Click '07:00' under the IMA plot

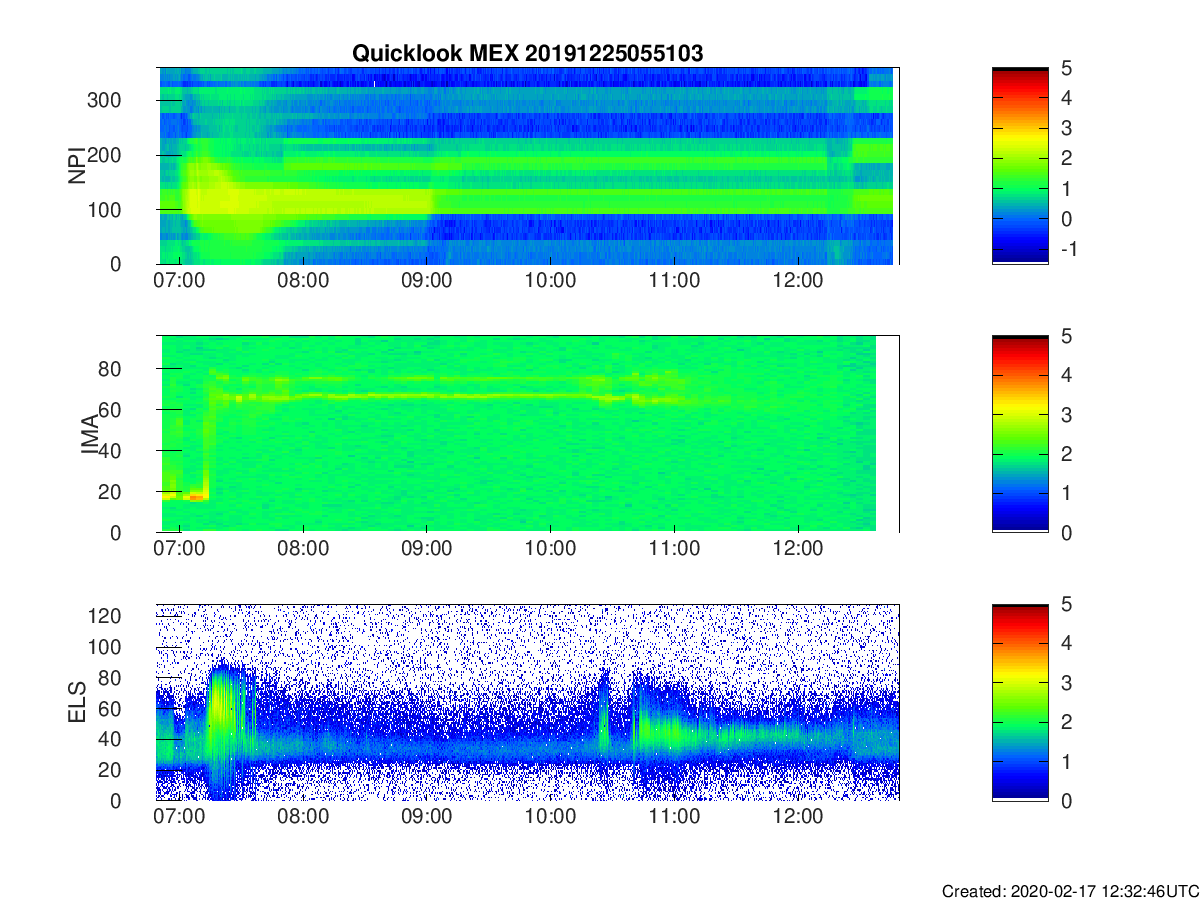pyautogui.click(x=180, y=549)
